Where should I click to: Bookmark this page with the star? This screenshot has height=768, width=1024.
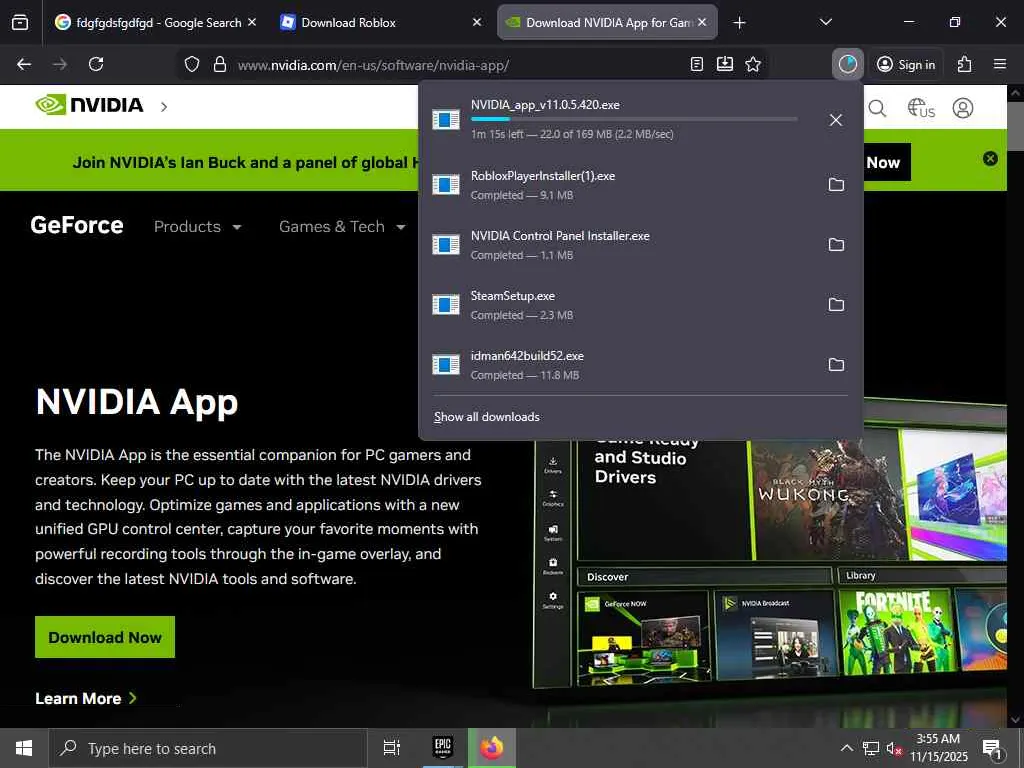[753, 64]
